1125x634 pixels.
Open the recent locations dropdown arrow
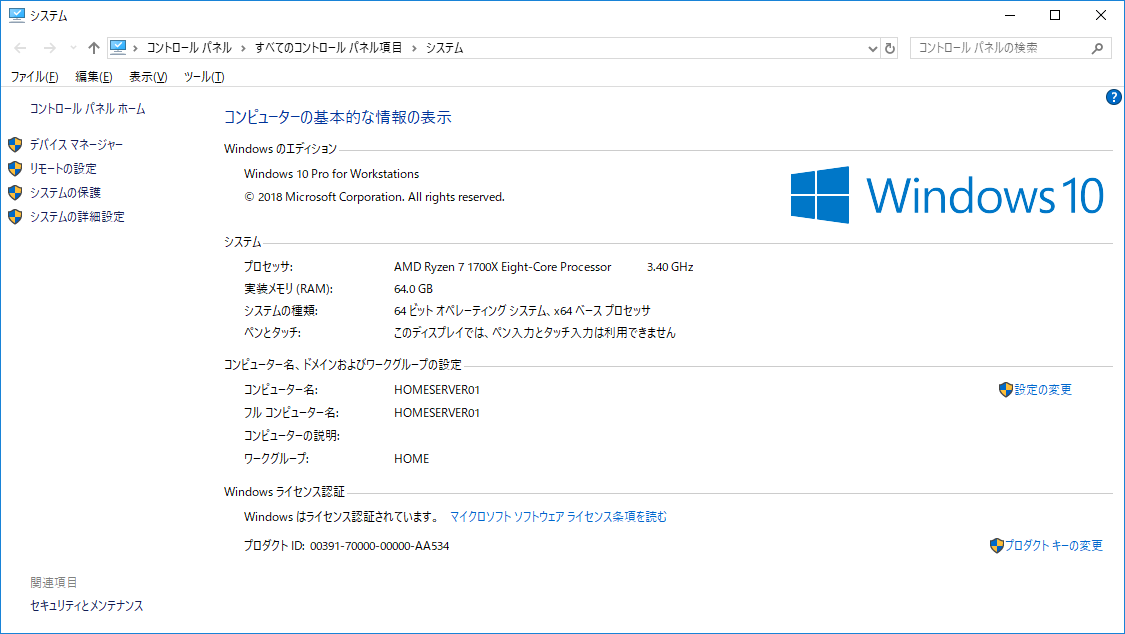click(73, 48)
